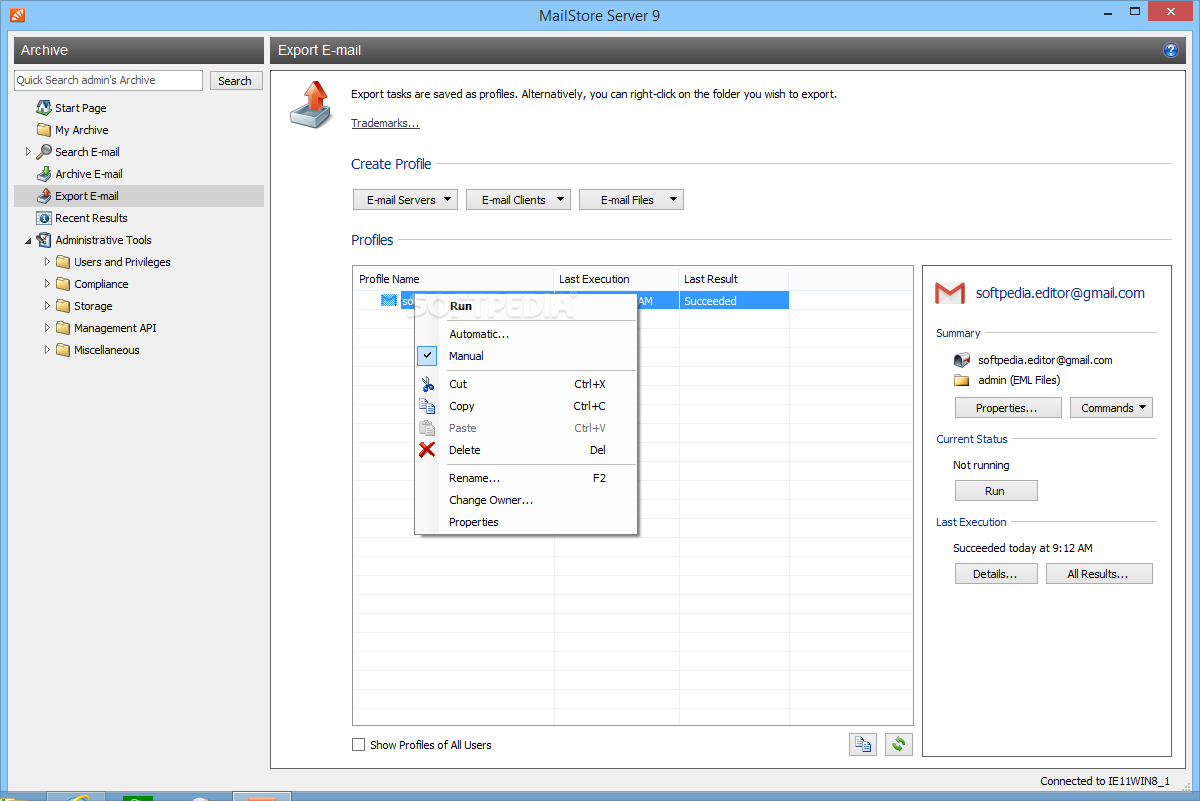Open the Commands dropdown
1200x801 pixels.
[x=1111, y=408]
